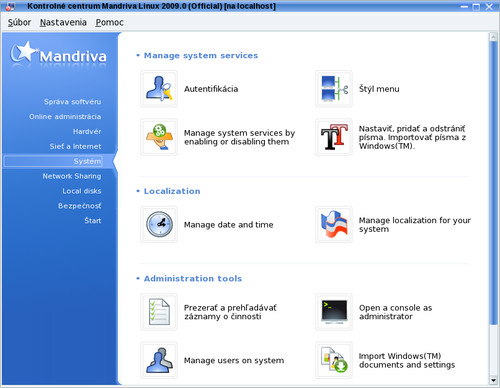The width and height of the screenshot is (500, 388).
Task: Open the Autentifikácia icon
Action: click(x=159, y=89)
